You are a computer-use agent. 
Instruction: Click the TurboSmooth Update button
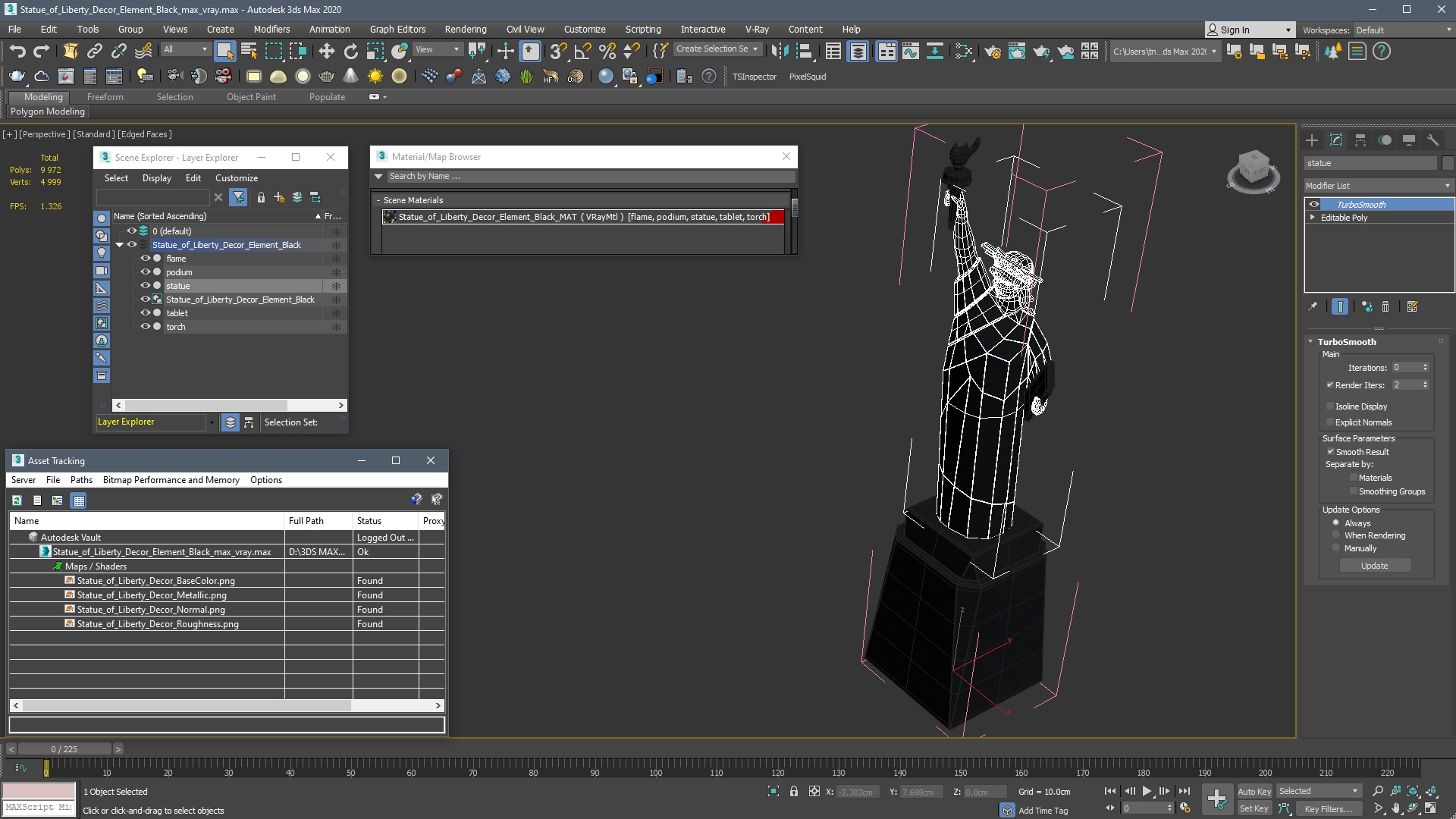tap(1375, 566)
